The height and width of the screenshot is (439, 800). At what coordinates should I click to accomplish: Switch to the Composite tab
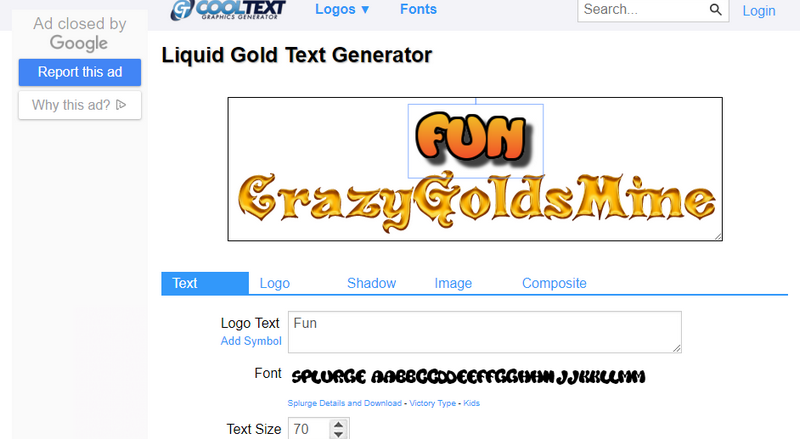point(554,283)
